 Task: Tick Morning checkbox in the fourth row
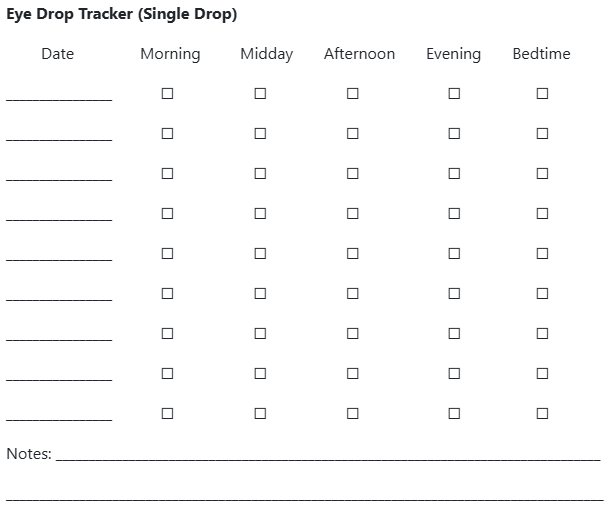(167, 213)
